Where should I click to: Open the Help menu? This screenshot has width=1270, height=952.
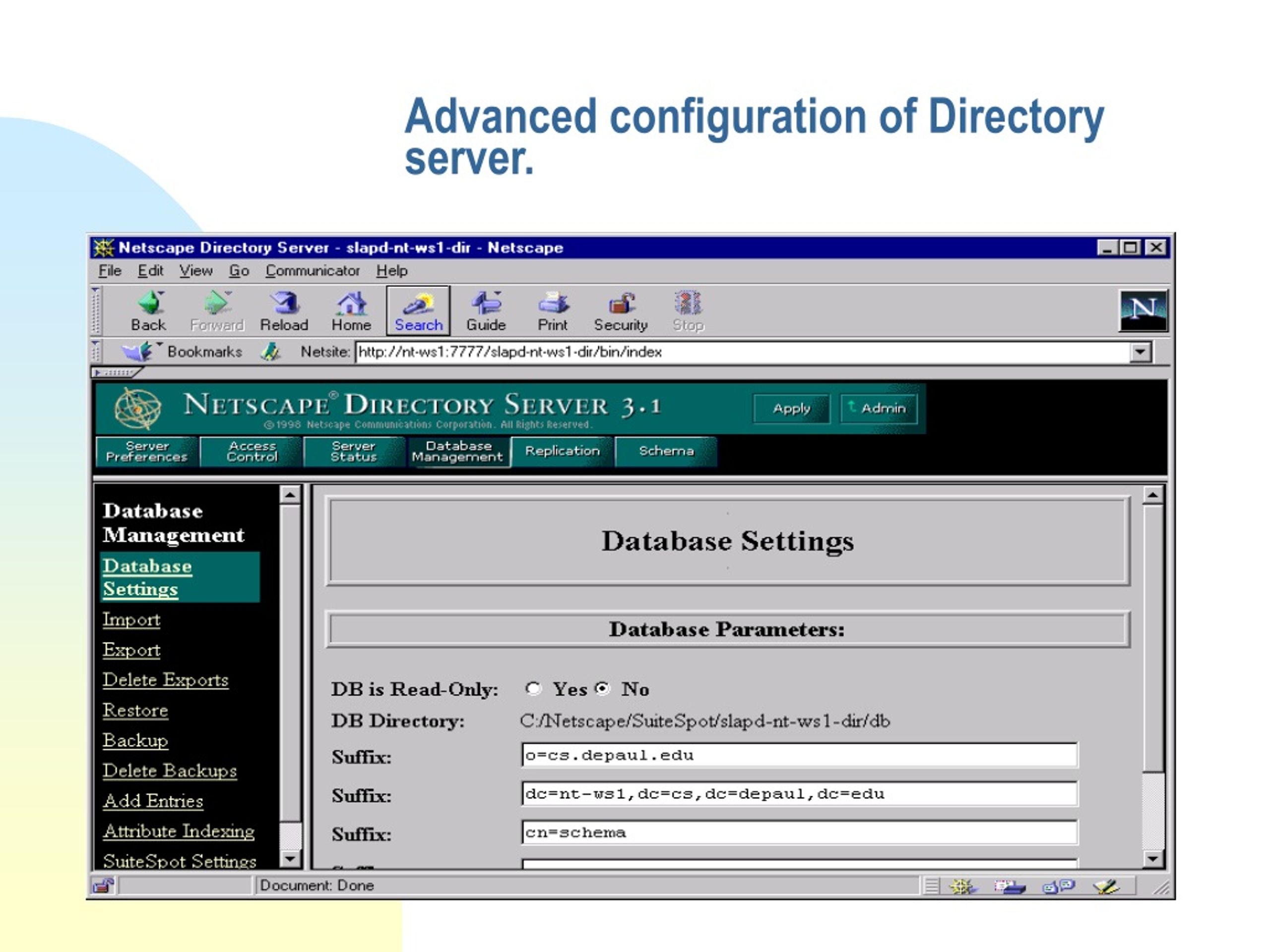pos(392,271)
